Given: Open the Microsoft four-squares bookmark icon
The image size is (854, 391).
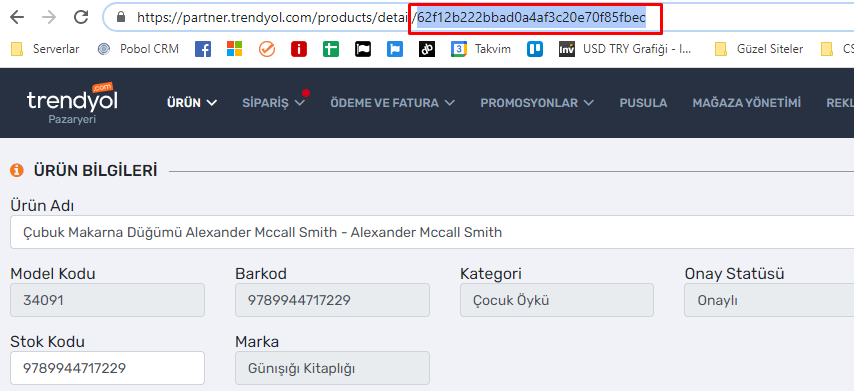Looking at the screenshot, I should click(235, 49).
